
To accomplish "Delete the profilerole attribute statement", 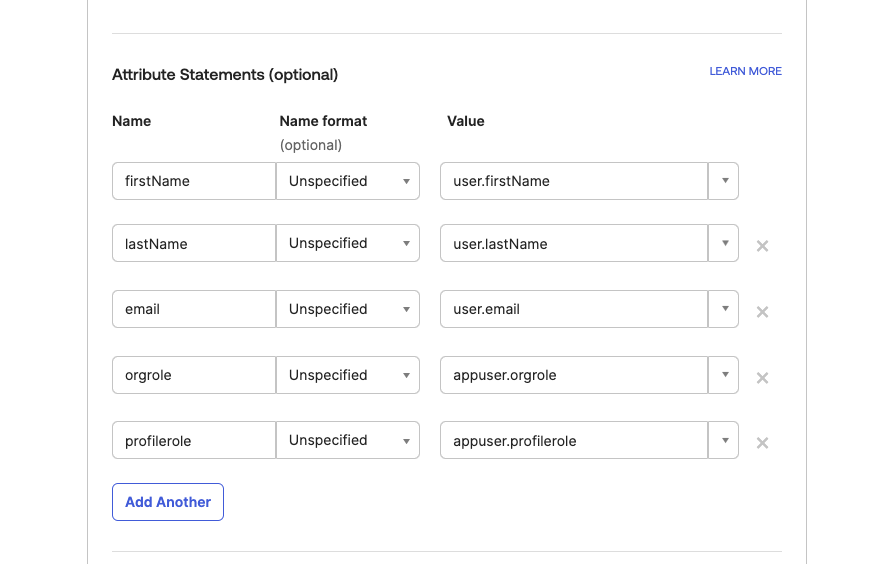I will (x=762, y=443).
